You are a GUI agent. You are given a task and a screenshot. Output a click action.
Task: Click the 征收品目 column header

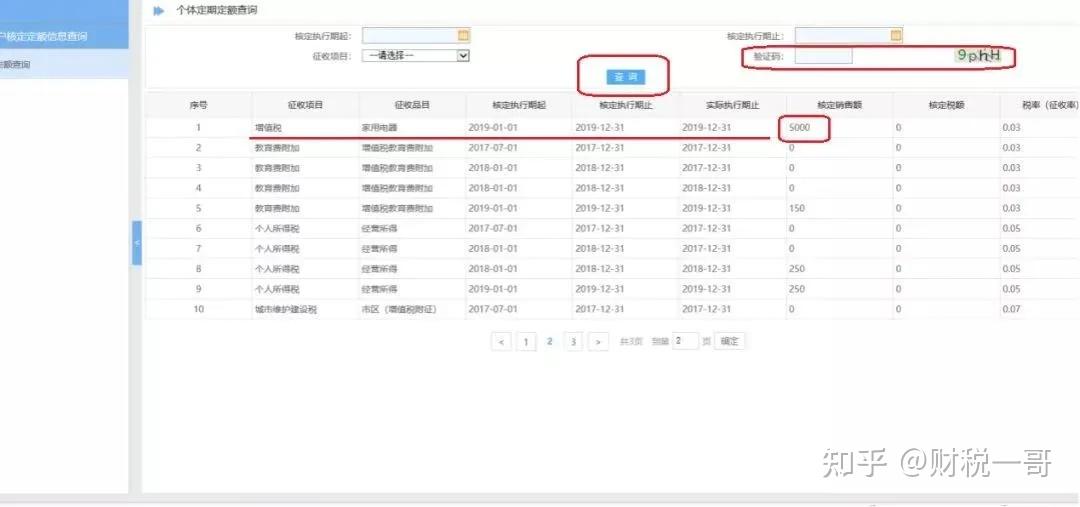(x=413, y=105)
